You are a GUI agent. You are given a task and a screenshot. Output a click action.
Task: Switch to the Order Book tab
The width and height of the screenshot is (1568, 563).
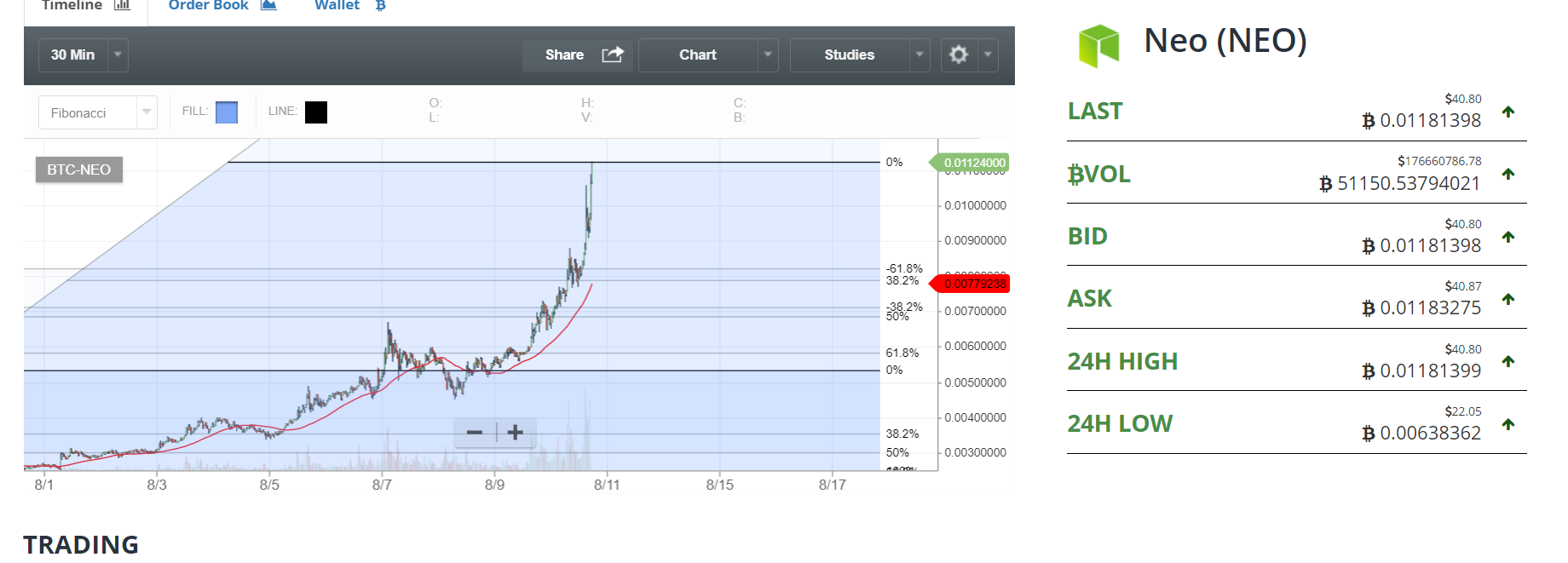(222, 7)
